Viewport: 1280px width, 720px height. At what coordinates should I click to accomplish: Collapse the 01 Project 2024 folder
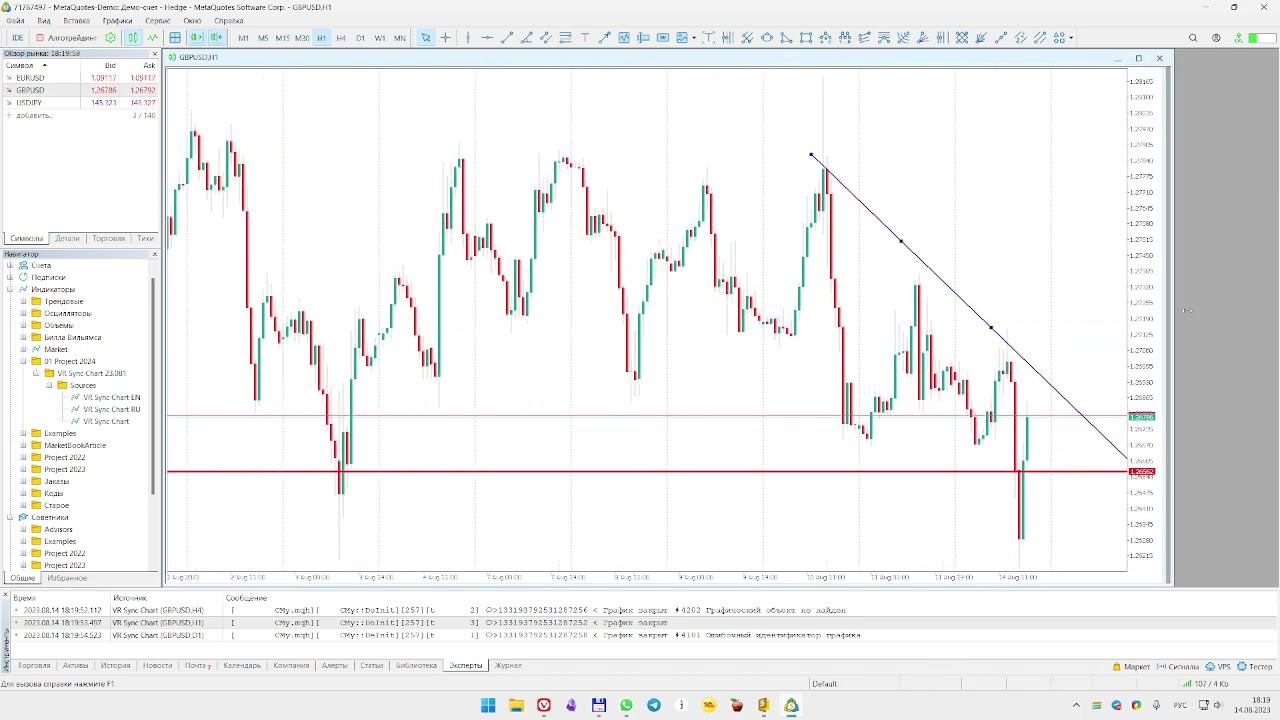pos(23,362)
